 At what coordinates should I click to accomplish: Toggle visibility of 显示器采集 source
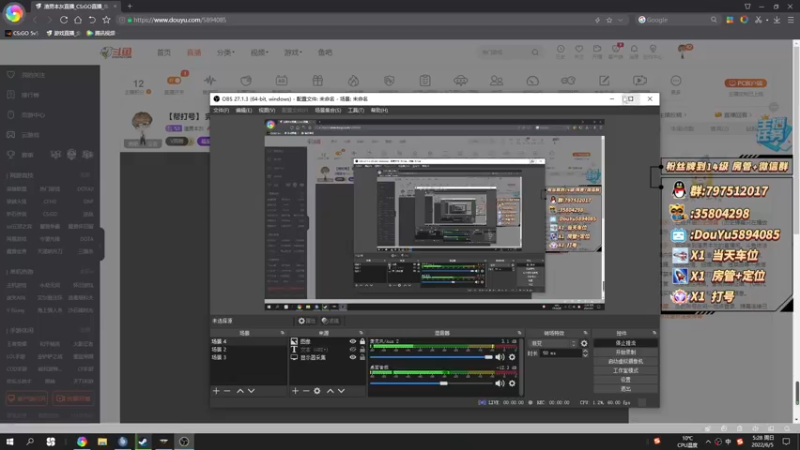click(353, 358)
